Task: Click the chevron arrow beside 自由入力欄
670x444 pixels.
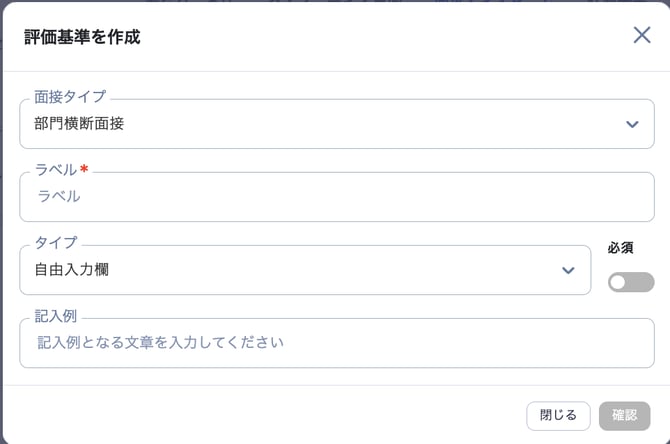Action: coord(568,270)
